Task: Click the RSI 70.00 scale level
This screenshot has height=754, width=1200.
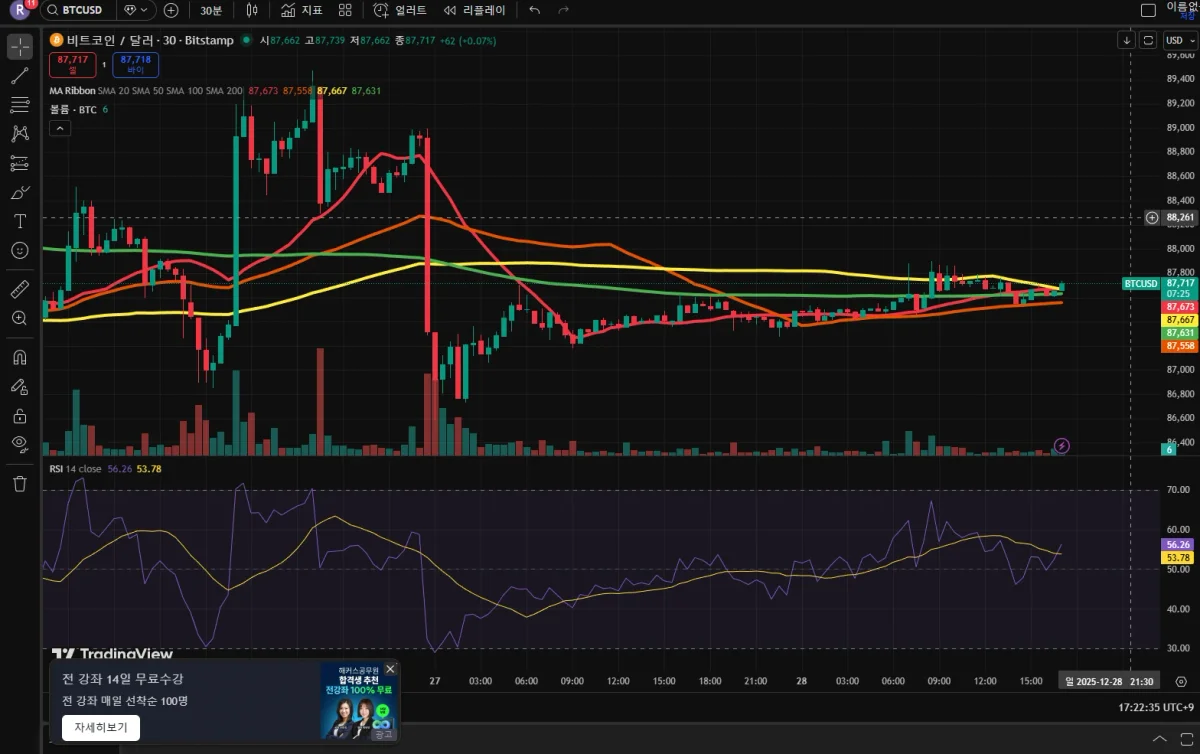Action: click(1178, 490)
